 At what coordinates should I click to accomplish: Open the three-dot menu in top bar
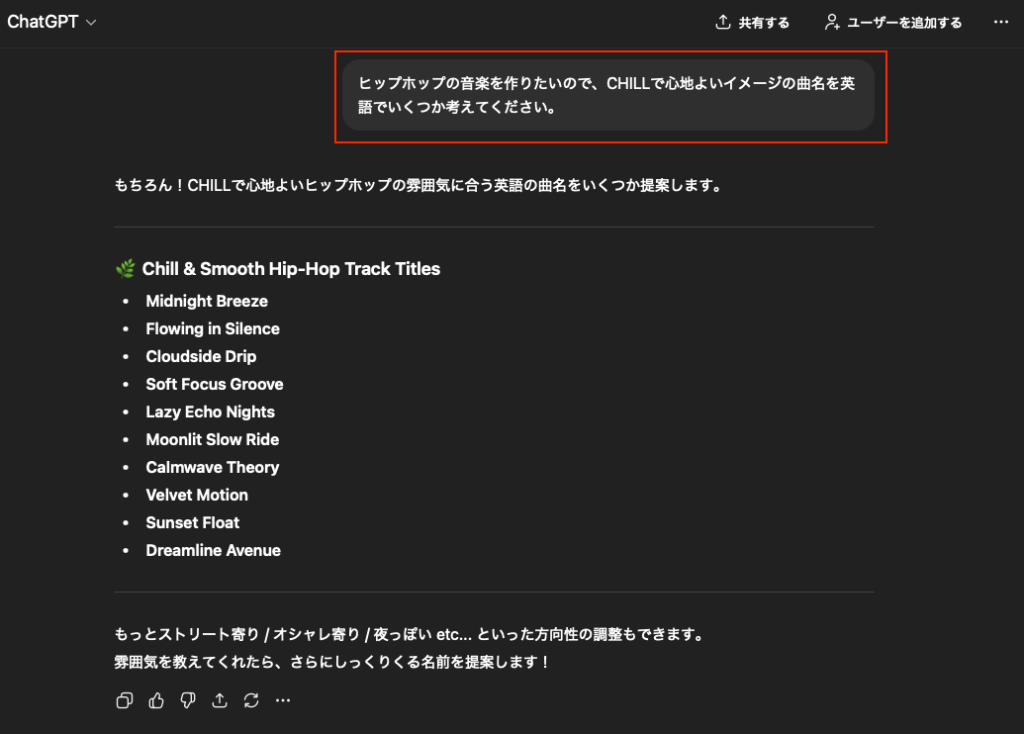[1001, 22]
